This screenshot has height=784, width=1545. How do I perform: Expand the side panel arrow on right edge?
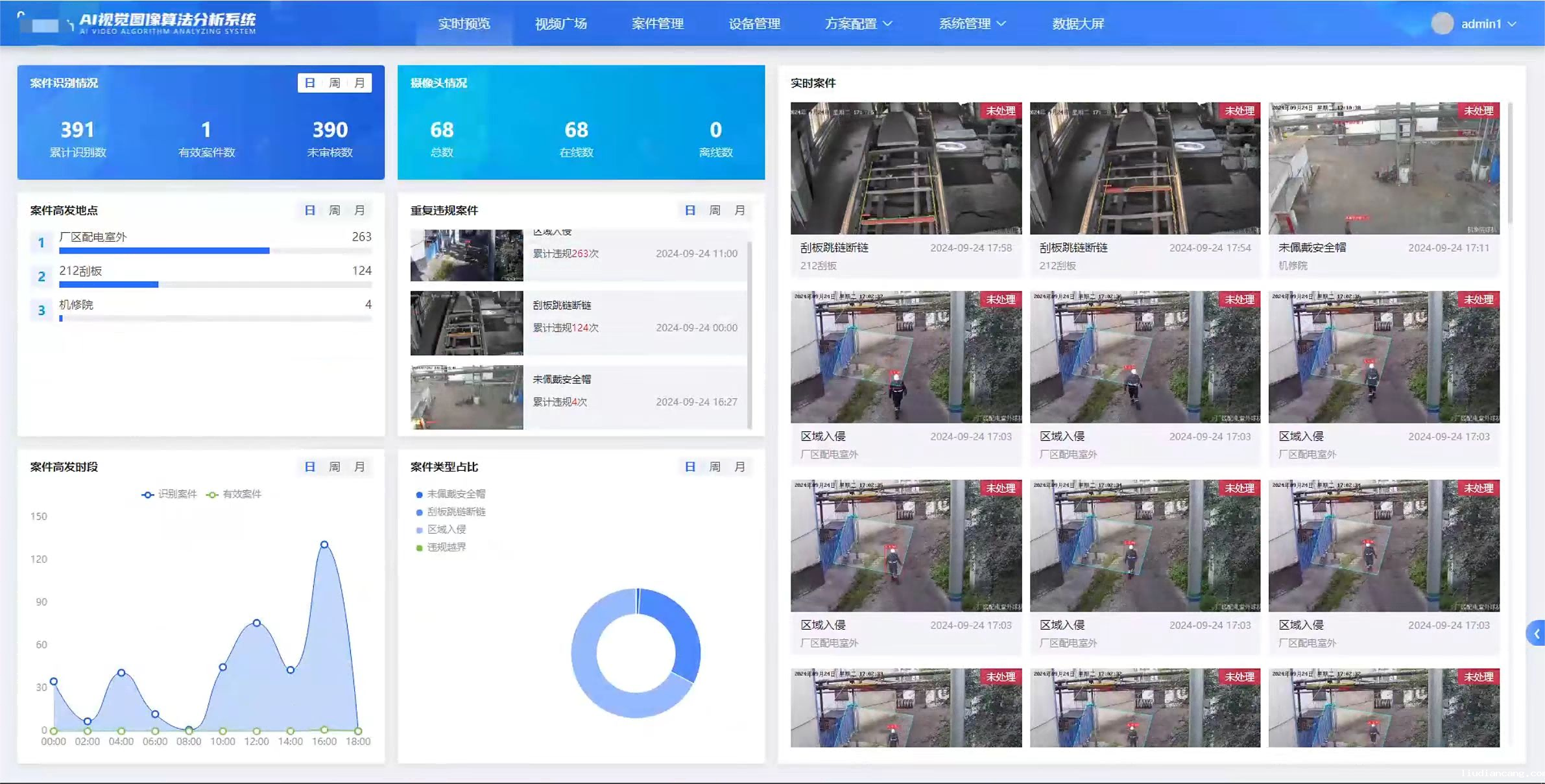(x=1536, y=634)
